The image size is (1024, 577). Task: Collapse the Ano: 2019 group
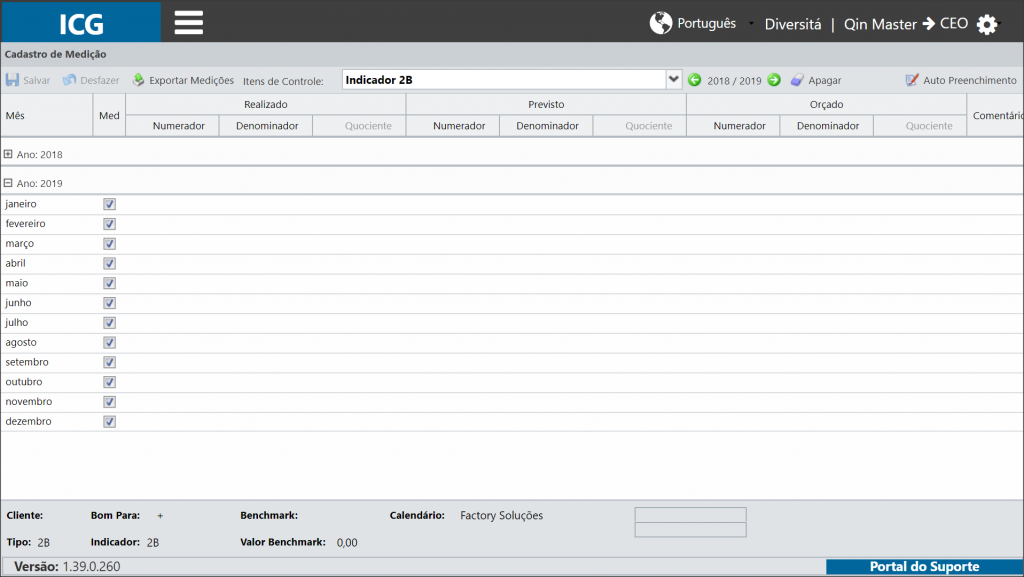8,183
